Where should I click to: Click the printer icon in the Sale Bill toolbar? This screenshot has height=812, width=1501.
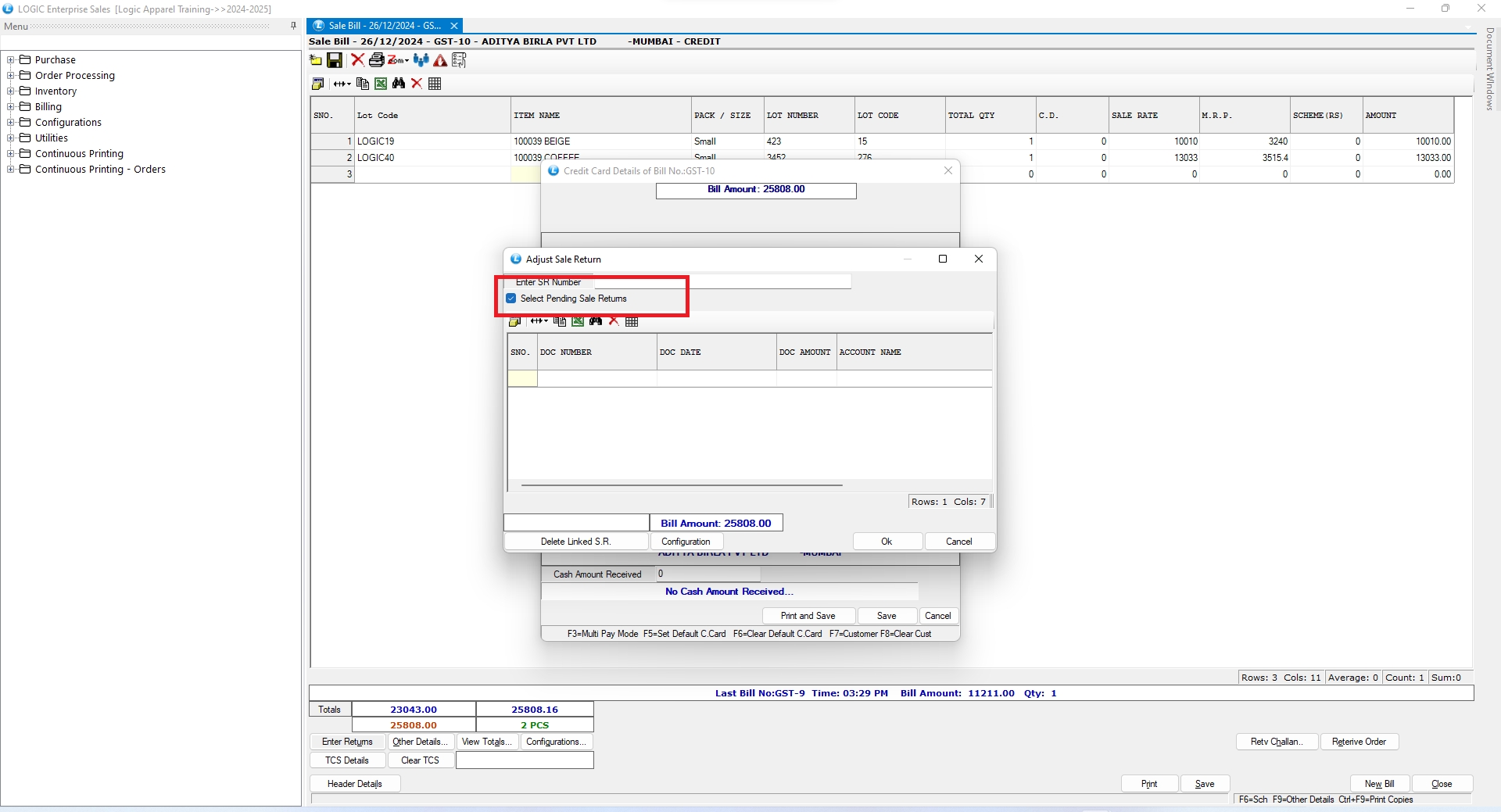376,60
